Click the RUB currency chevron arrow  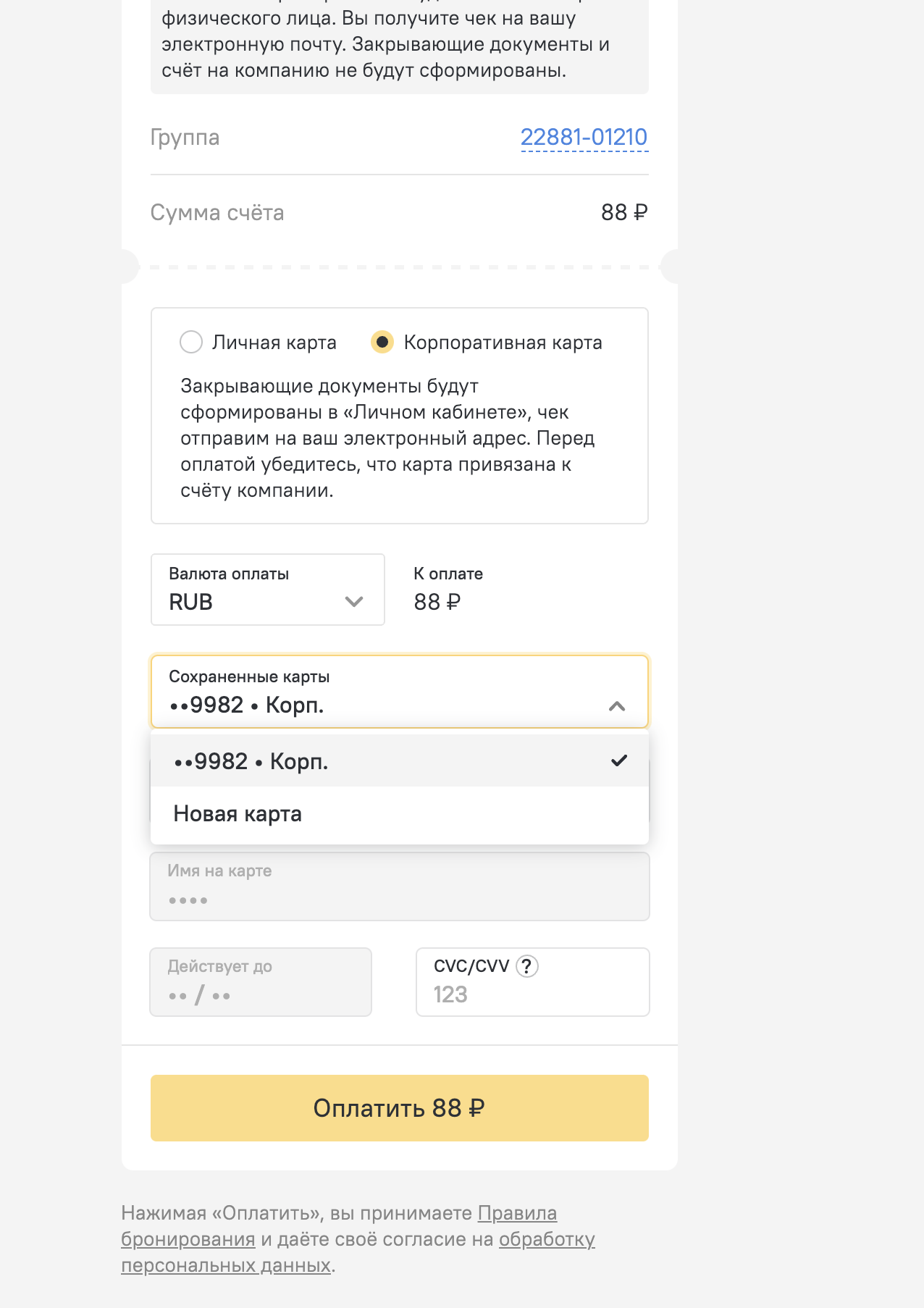click(x=354, y=602)
